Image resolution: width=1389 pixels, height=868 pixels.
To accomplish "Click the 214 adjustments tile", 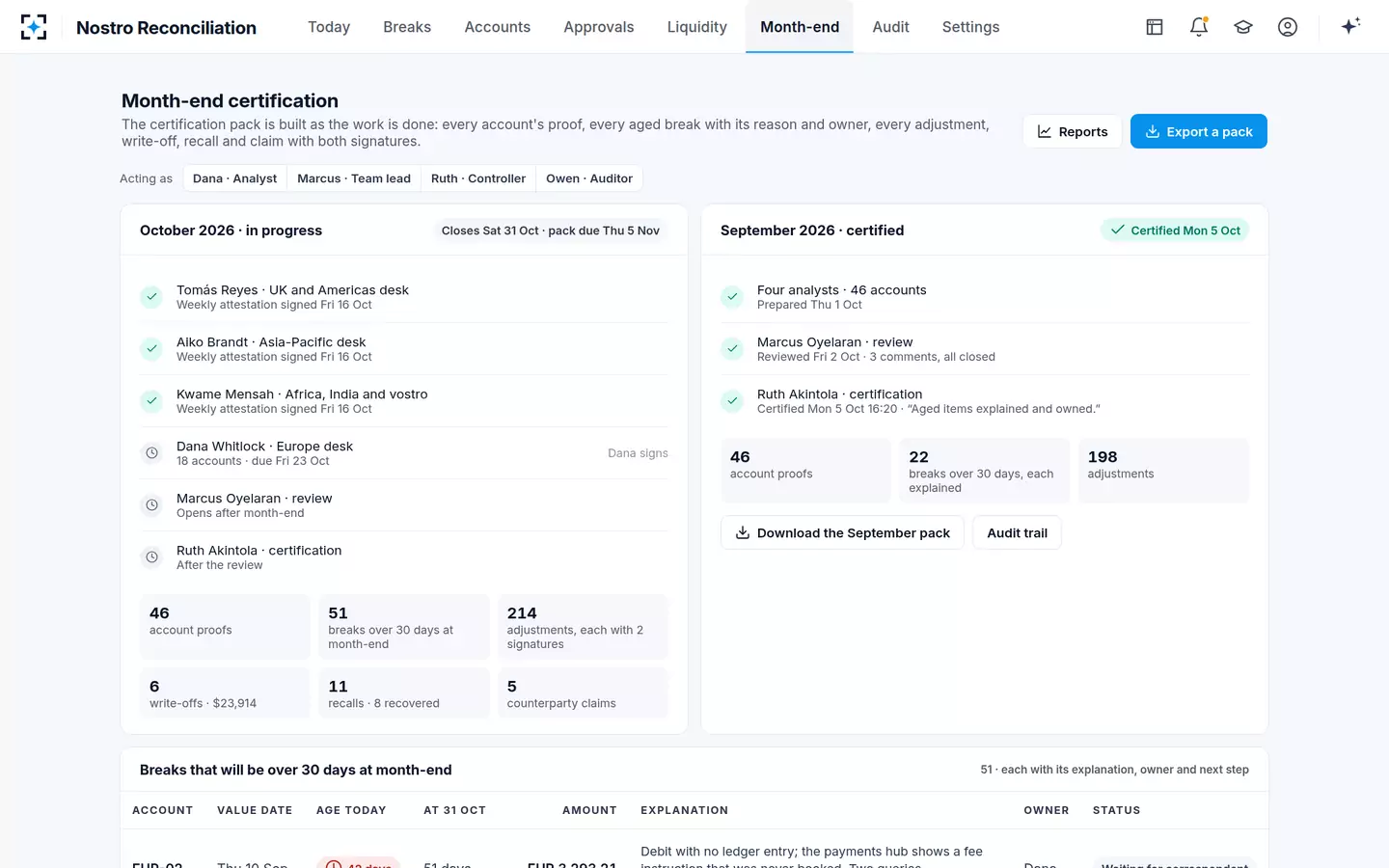I will click(583, 627).
